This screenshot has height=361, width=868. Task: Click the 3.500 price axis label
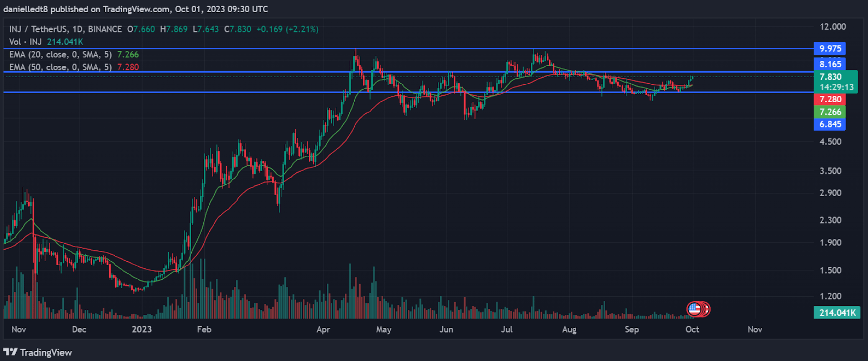(x=830, y=171)
